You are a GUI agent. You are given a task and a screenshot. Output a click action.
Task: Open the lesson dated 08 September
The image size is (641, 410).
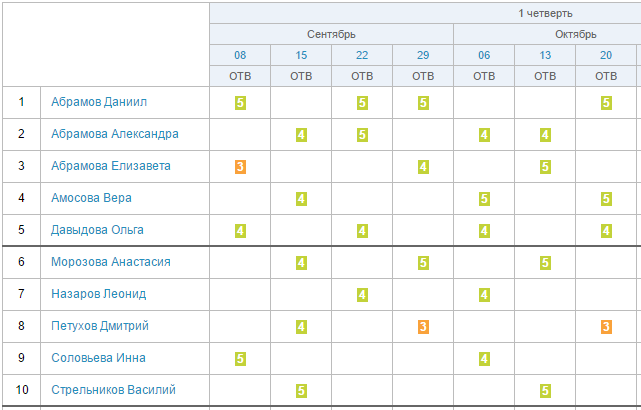coord(240,55)
